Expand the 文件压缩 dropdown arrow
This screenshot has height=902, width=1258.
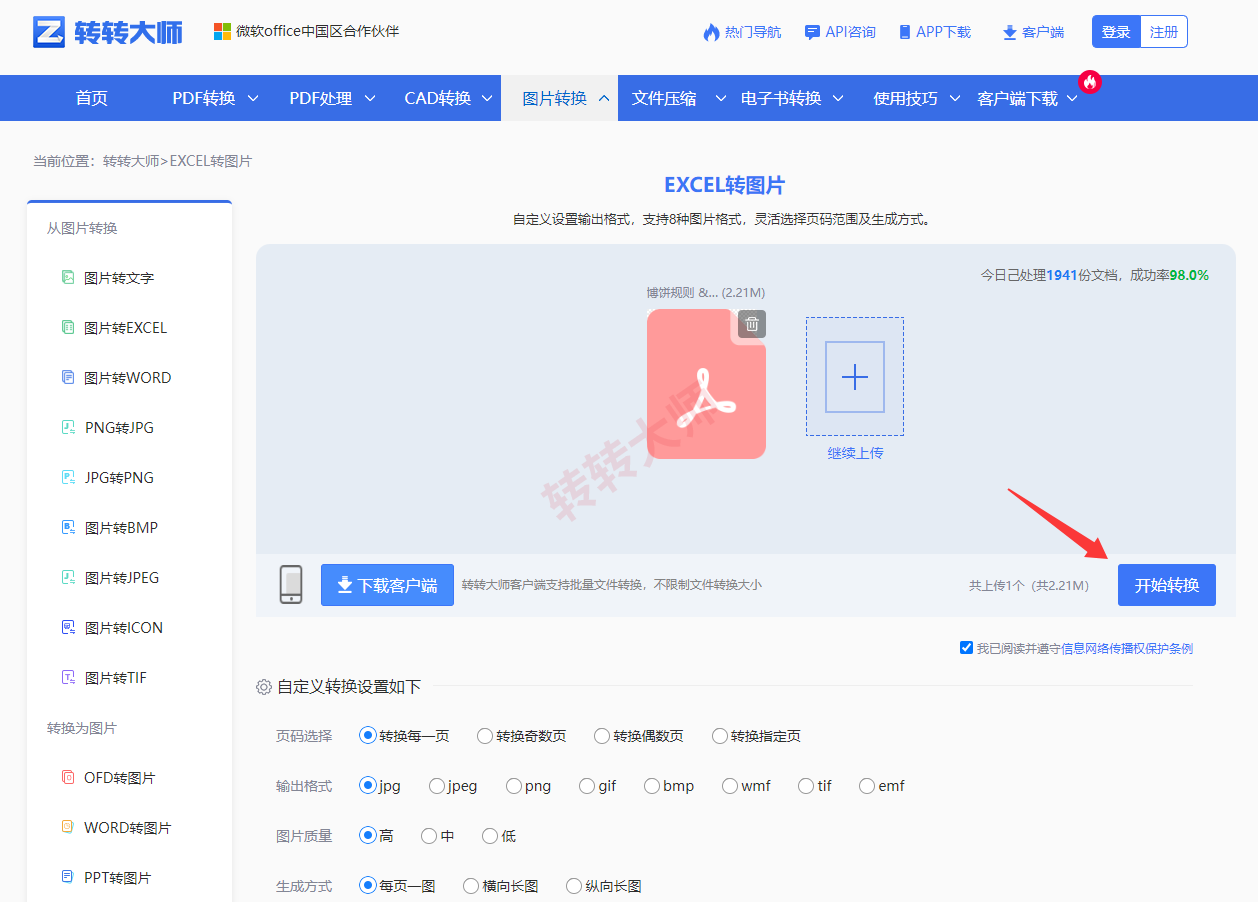coord(720,98)
